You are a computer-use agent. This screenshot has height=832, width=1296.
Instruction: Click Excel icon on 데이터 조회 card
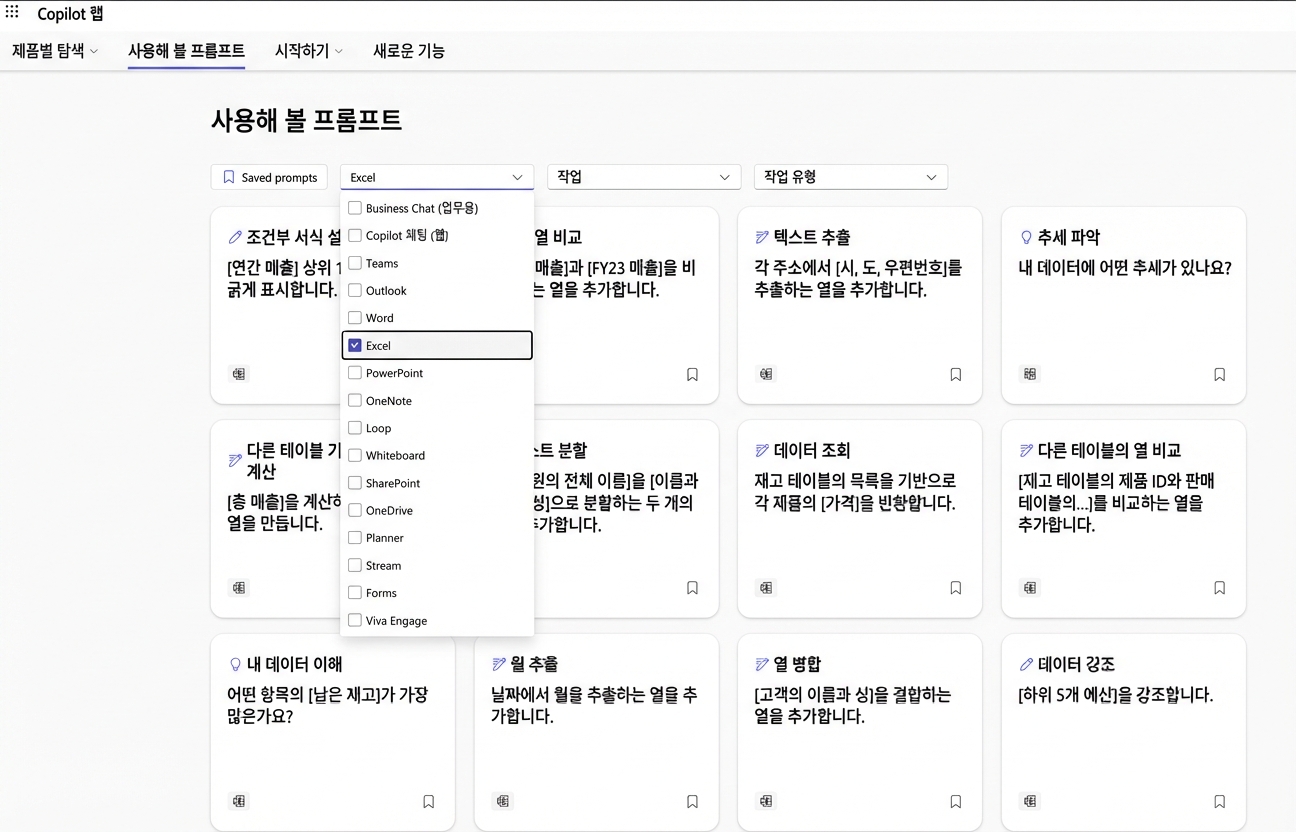(766, 588)
